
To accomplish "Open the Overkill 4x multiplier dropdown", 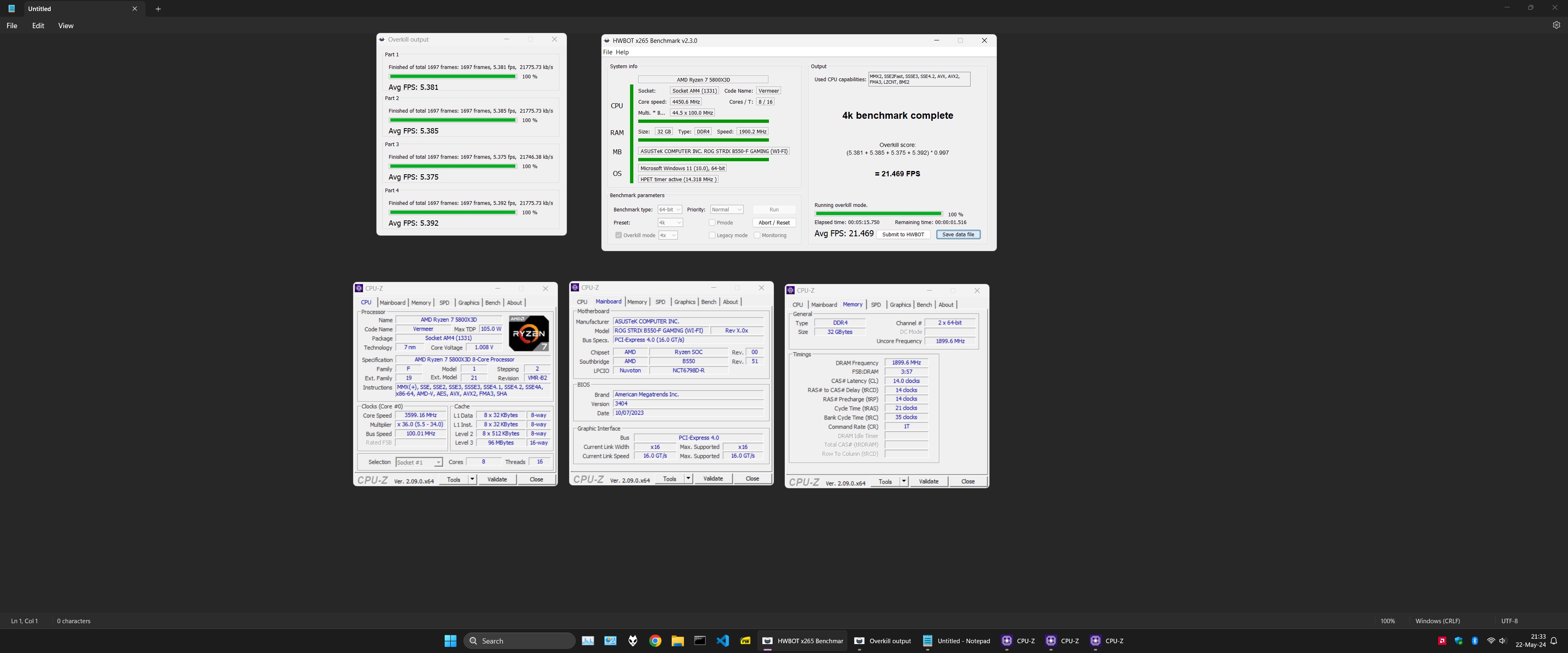I will point(668,235).
